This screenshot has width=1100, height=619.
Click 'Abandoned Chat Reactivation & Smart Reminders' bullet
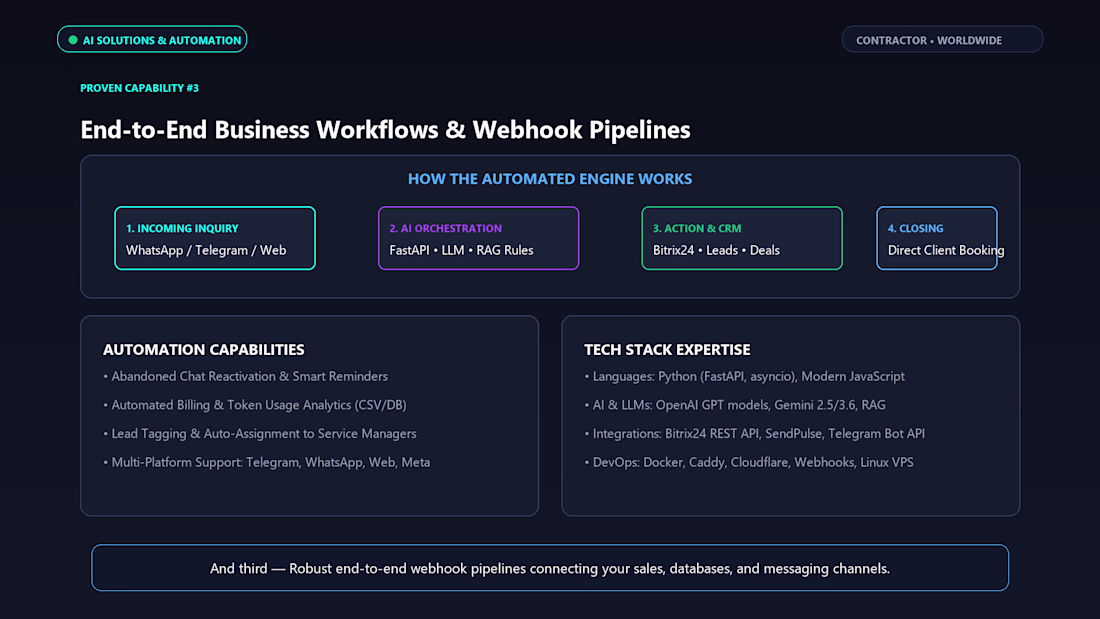(x=246, y=377)
